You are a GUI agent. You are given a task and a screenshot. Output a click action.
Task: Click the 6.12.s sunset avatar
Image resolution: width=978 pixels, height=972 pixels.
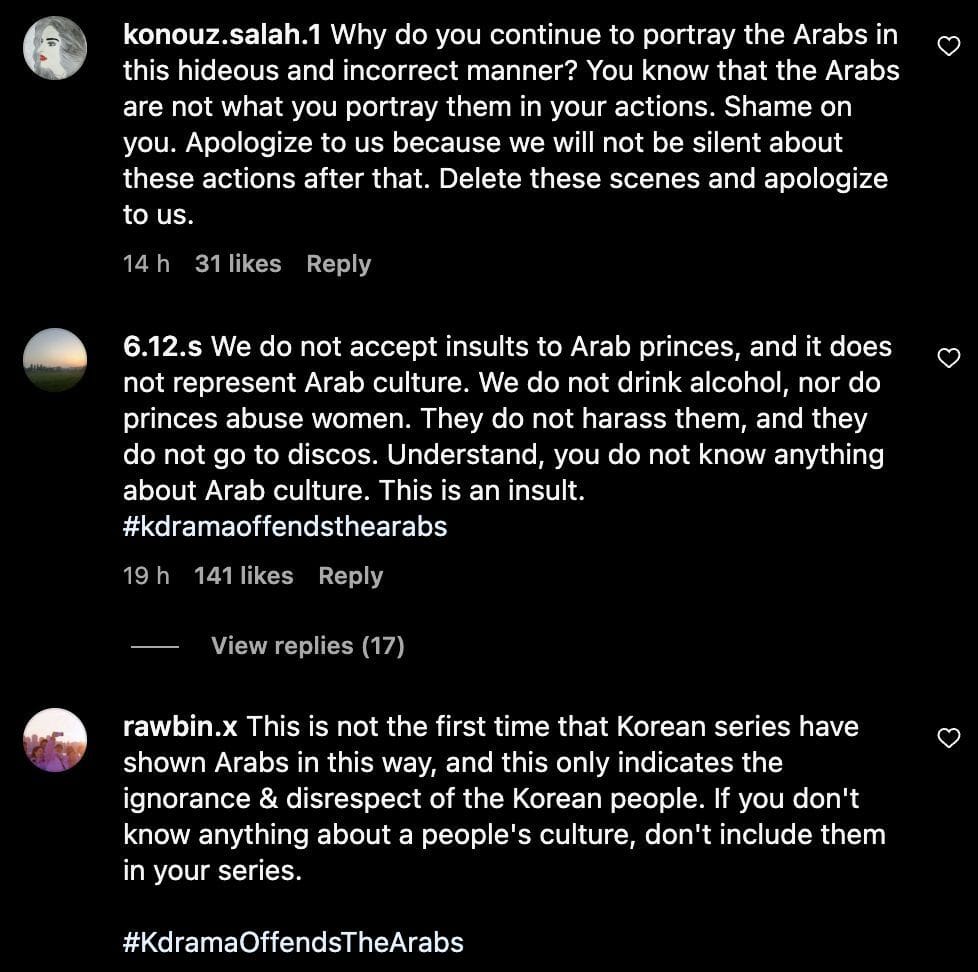[55, 360]
